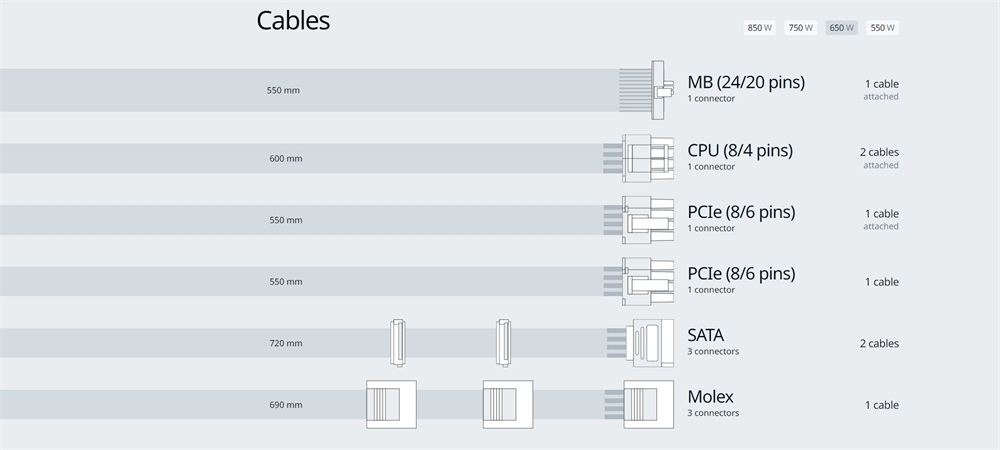Select the 550 W wattage tab

pyautogui.click(x=883, y=27)
